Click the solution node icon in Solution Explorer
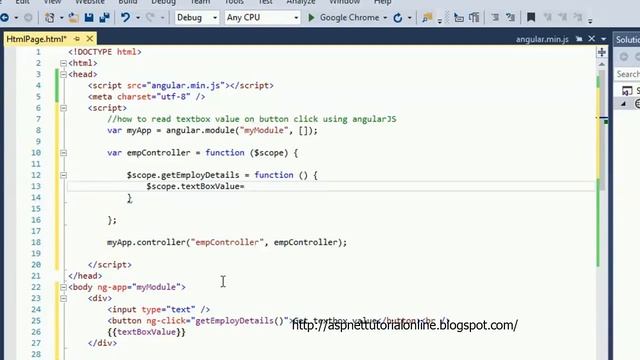The width and height of the screenshot is (640, 360). pyautogui.click(x=627, y=90)
